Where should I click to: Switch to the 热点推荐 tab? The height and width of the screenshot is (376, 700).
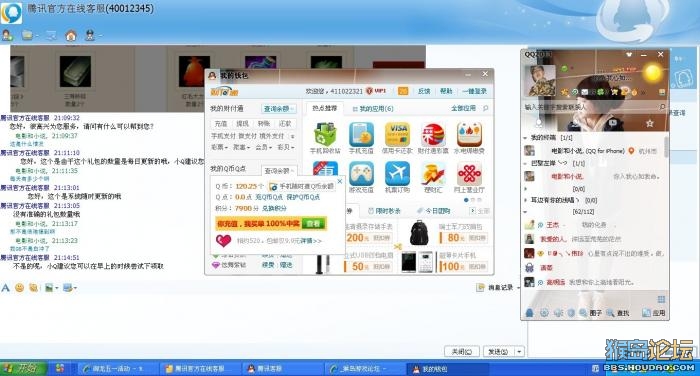pyautogui.click(x=325, y=109)
